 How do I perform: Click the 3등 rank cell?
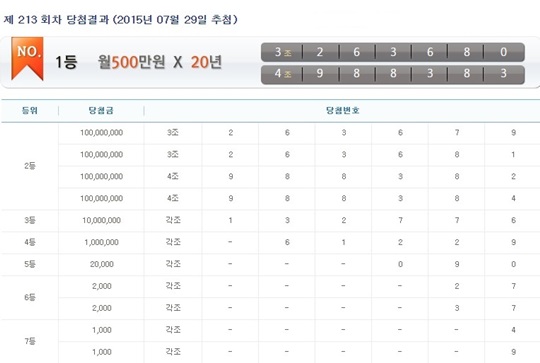(x=30, y=220)
